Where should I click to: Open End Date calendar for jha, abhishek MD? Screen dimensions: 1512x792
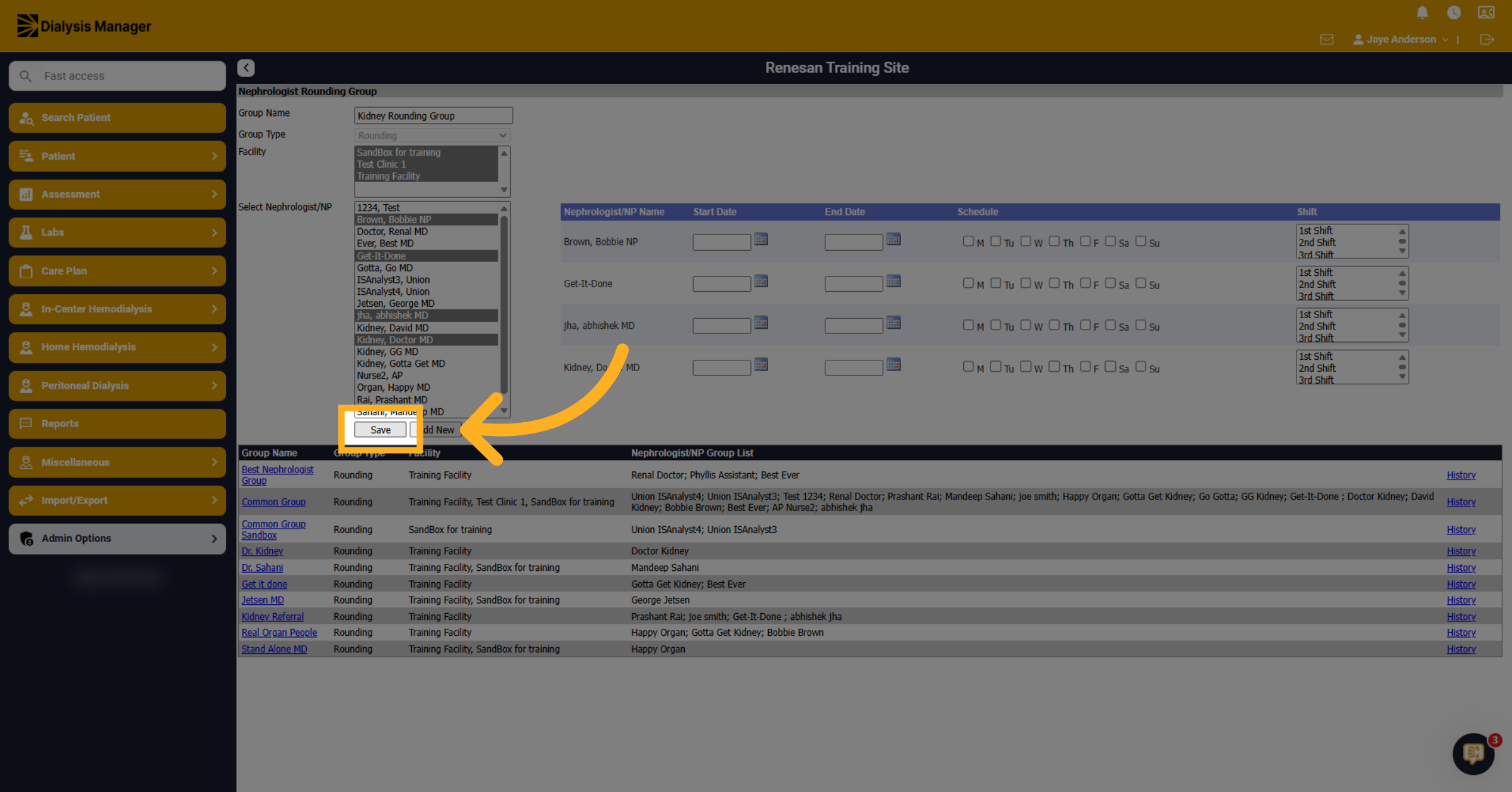point(893,323)
